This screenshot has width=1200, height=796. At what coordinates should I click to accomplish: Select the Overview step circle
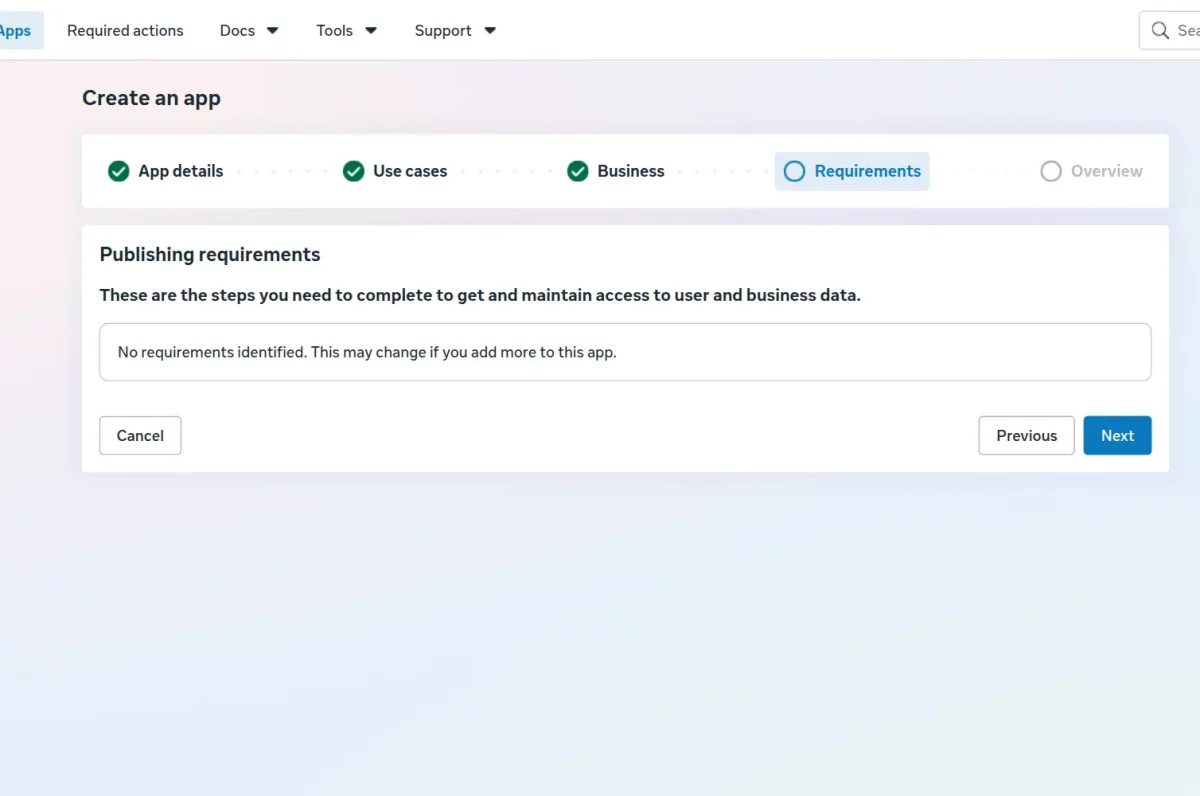(1050, 171)
